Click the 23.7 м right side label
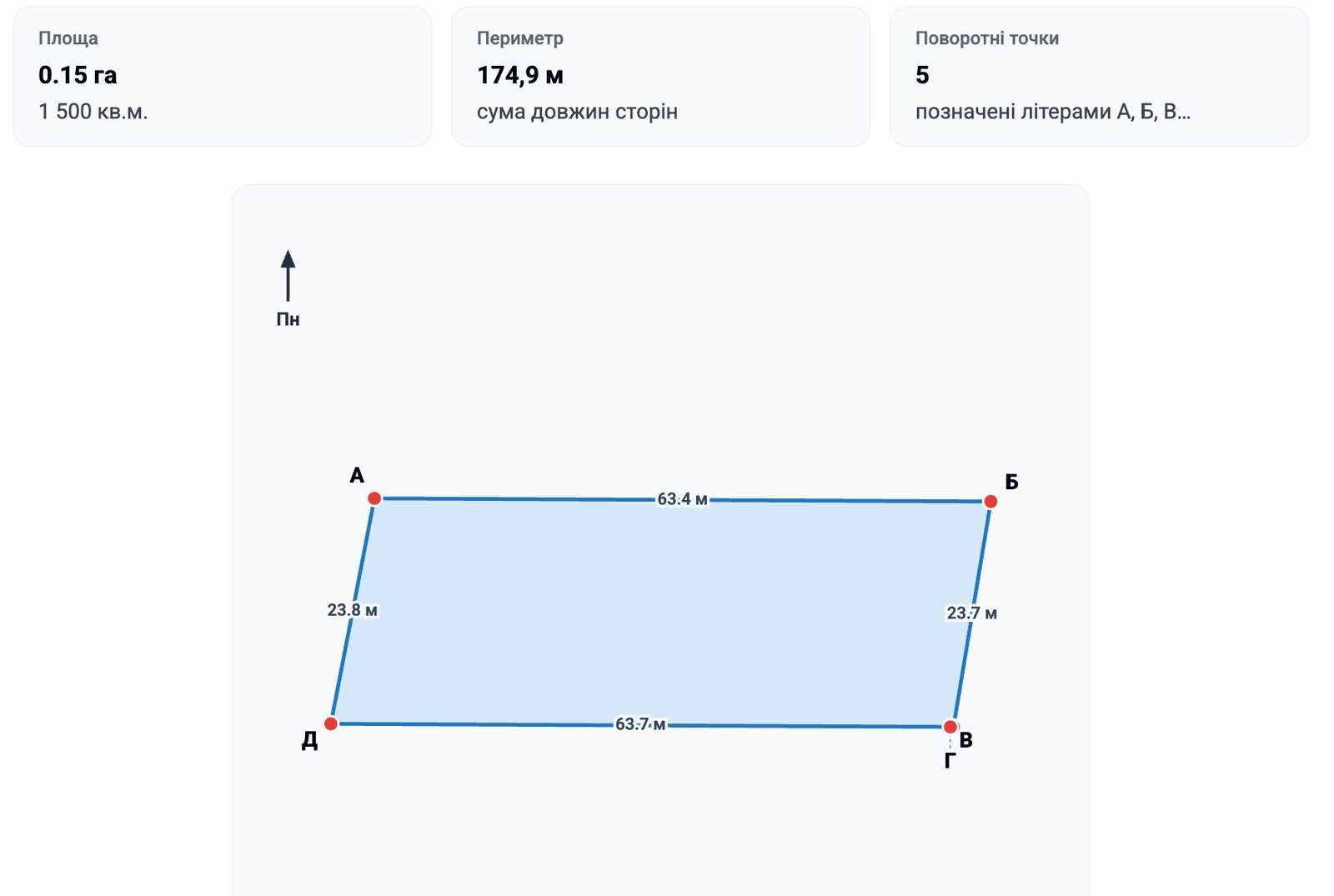The width and height of the screenshot is (1334, 896). (971, 613)
